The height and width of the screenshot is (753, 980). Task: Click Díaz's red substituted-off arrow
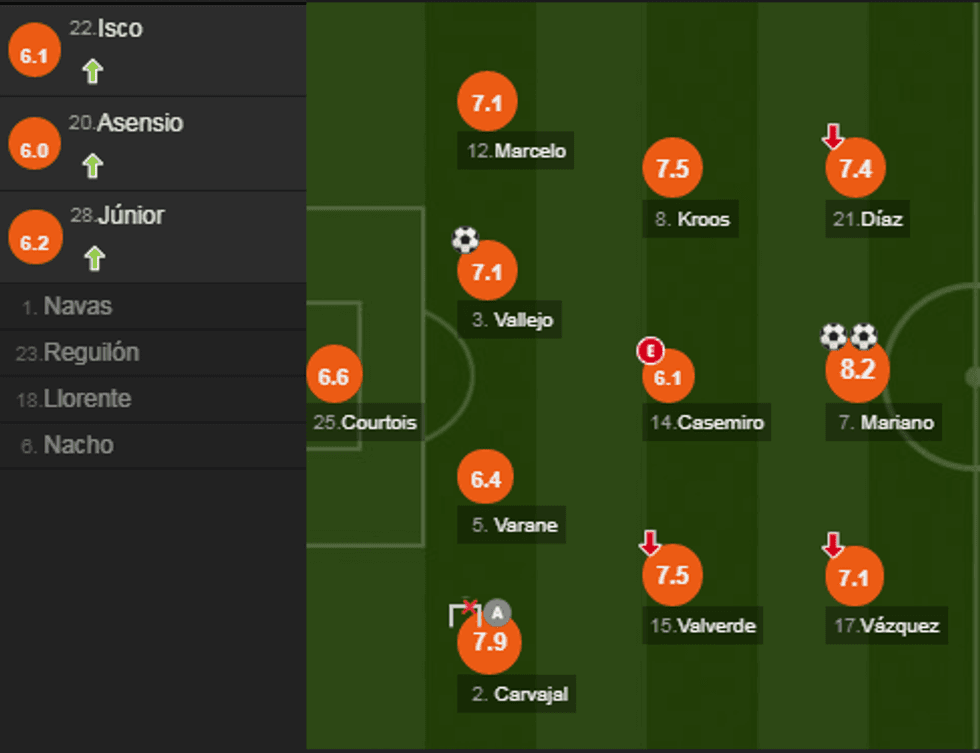coord(832,136)
